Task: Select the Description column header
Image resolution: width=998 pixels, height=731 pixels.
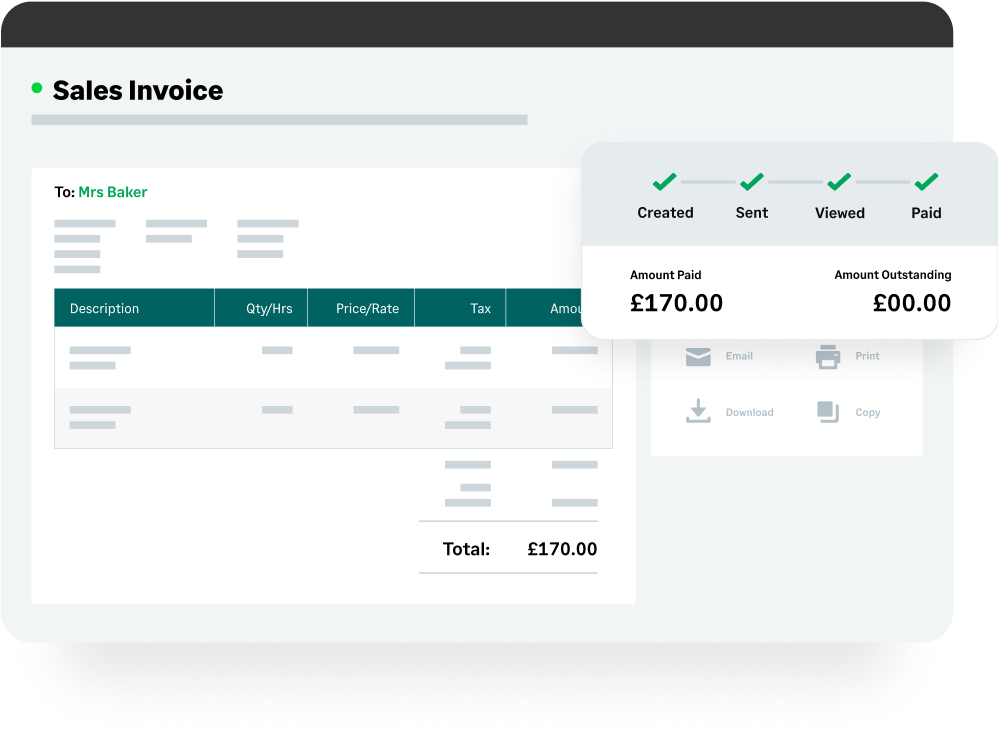Action: point(105,309)
